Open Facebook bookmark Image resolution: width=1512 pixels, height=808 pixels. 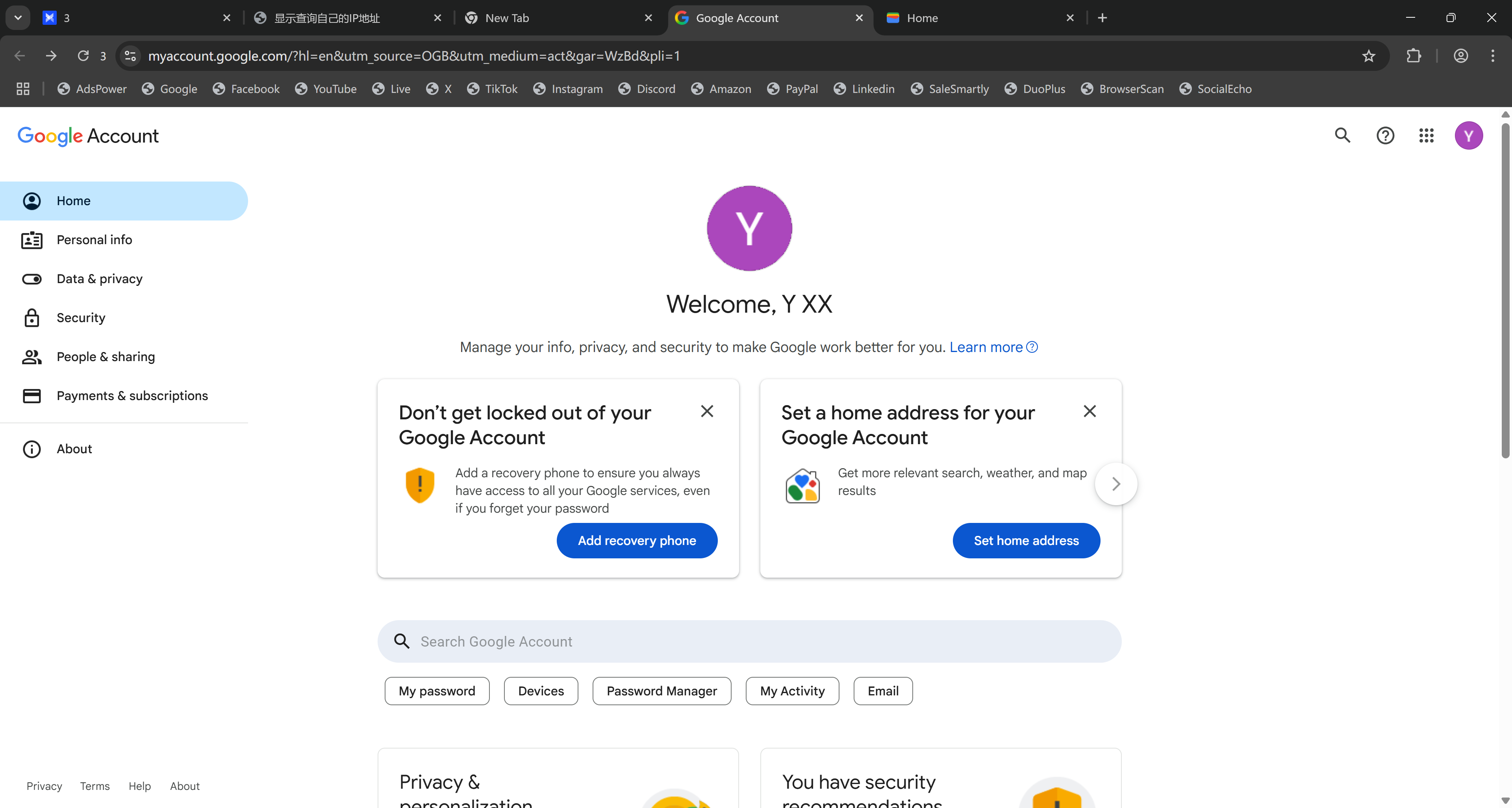pos(246,89)
